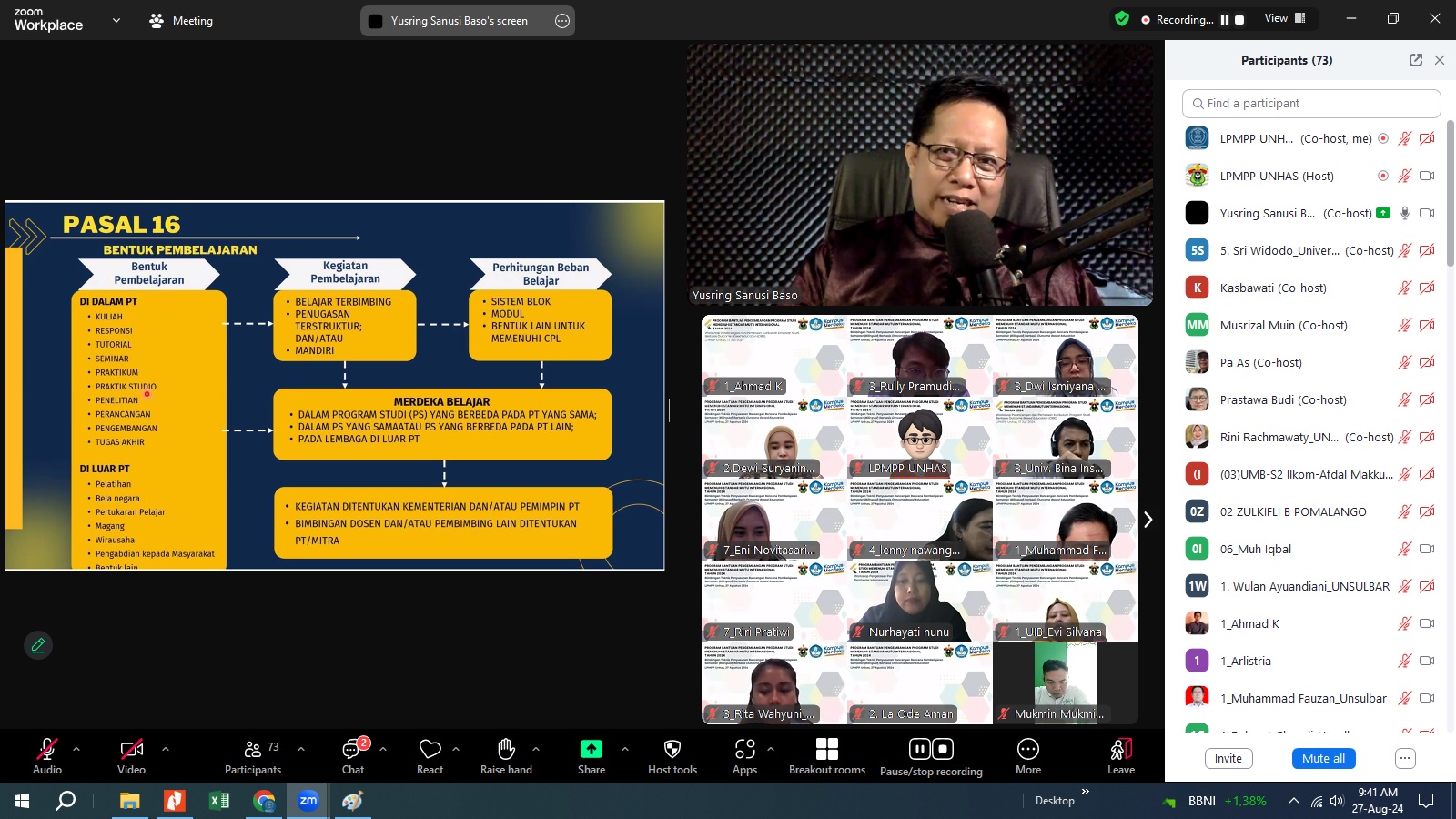Open the Apps icon
The height and width of the screenshot is (819, 1456).
[744, 750]
